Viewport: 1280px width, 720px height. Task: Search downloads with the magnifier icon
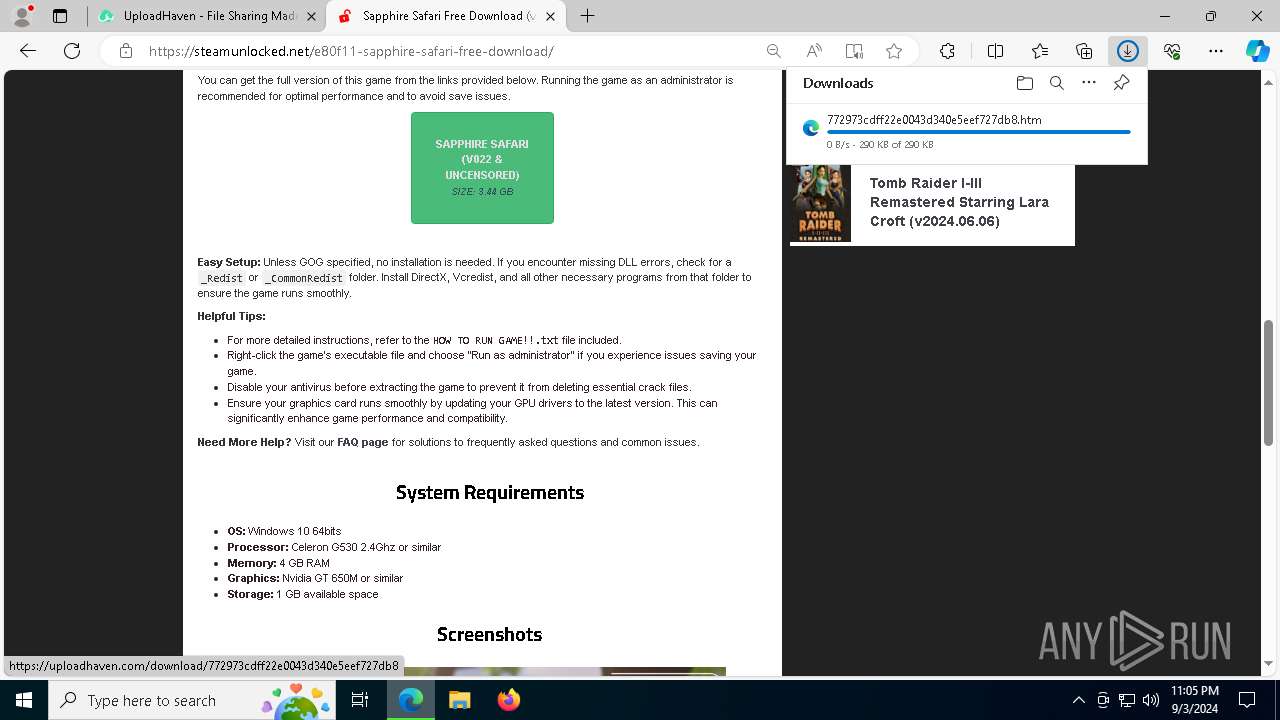coord(1056,83)
